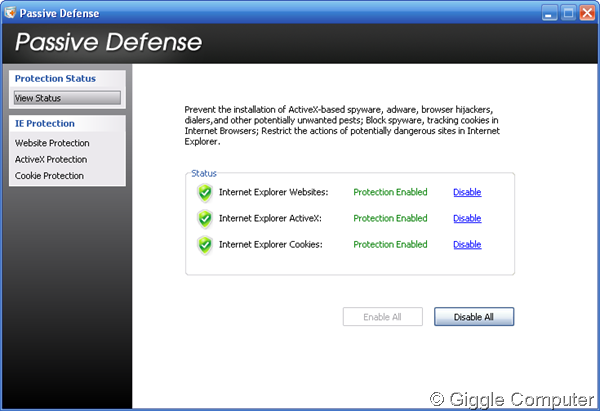Image resolution: width=600 pixels, height=411 pixels.
Task: Click the shield icon for Internet Explorer Cookies
Action: coord(205,245)
